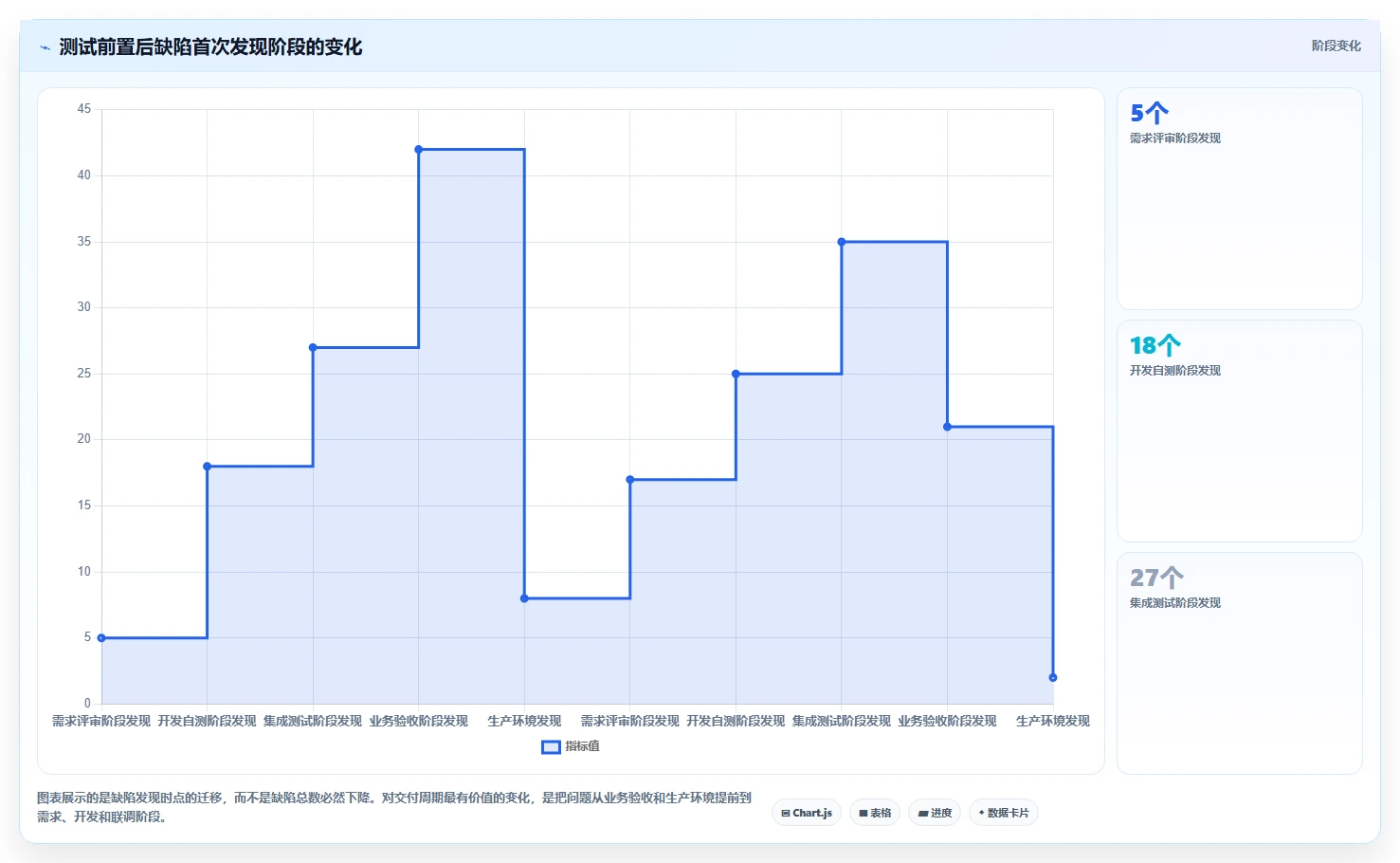
Task: Click the icon inside the Chart.js chip
Action: tap(786, 813)
